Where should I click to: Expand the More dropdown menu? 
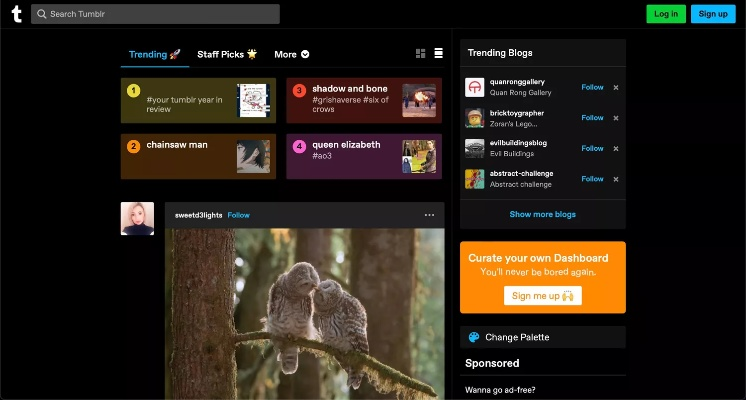[x=291, y=54]
